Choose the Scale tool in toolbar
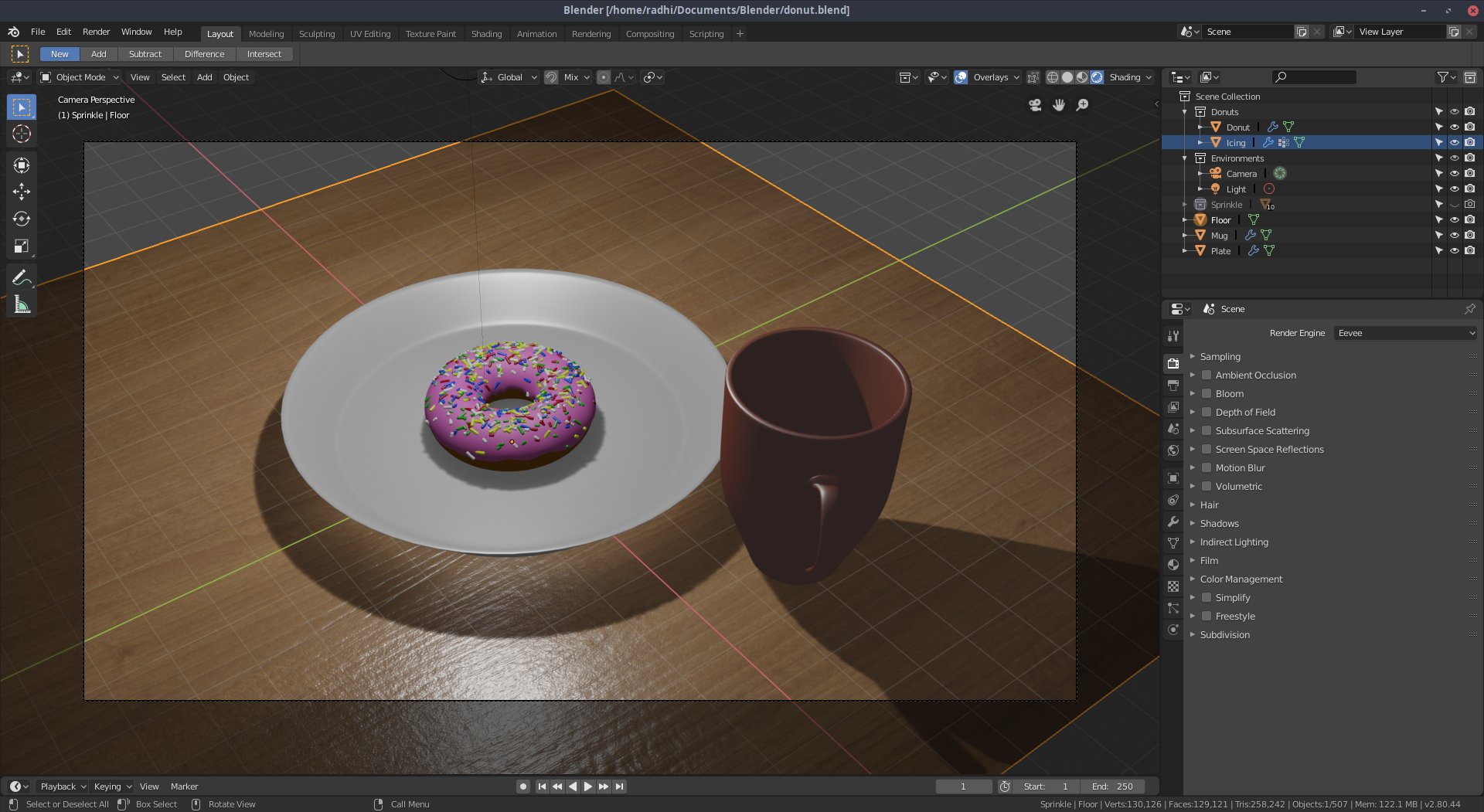 click(22, 246)
